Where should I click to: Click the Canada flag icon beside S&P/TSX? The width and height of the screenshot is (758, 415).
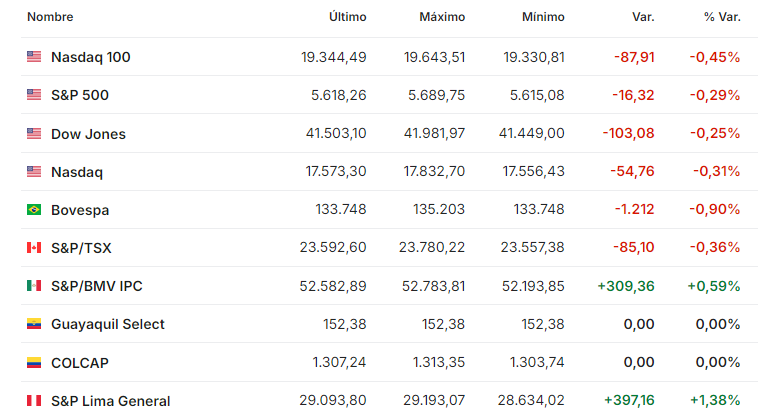[34, 248]
